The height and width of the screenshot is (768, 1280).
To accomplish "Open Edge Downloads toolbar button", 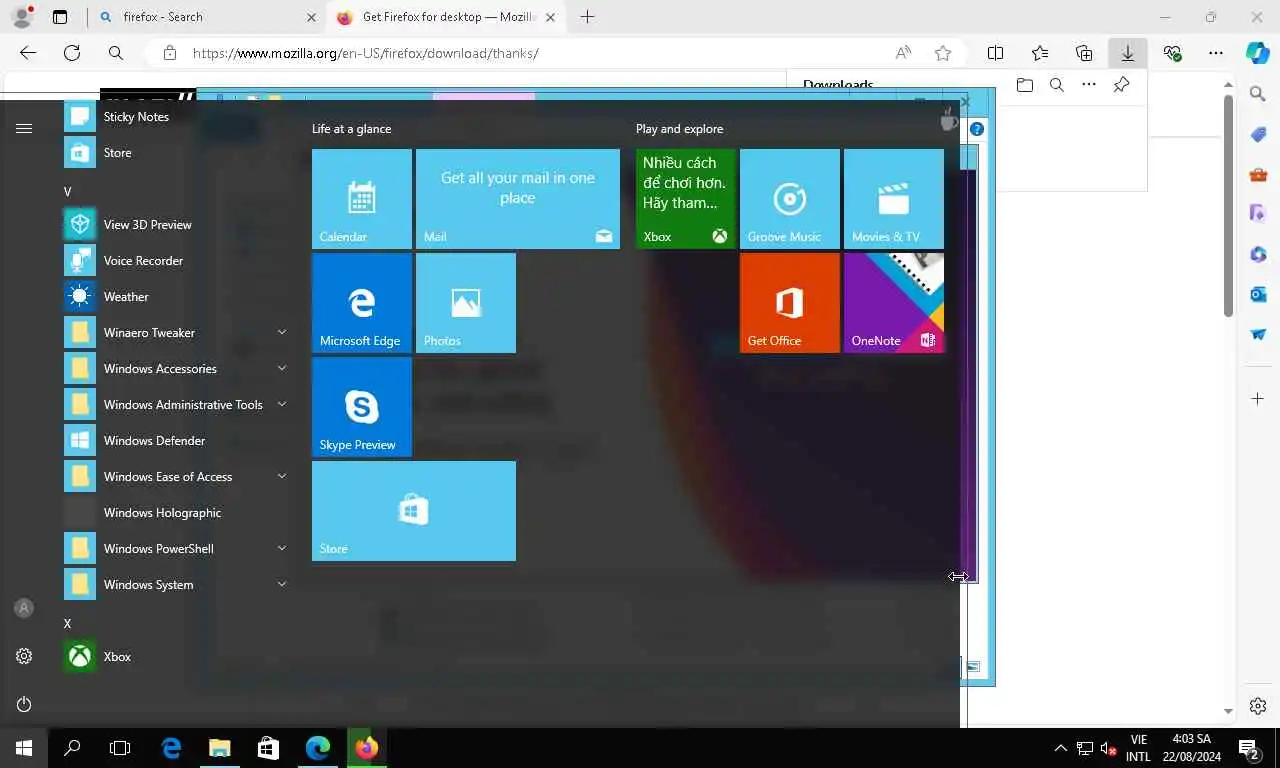I will click(x=1127, y=53).
